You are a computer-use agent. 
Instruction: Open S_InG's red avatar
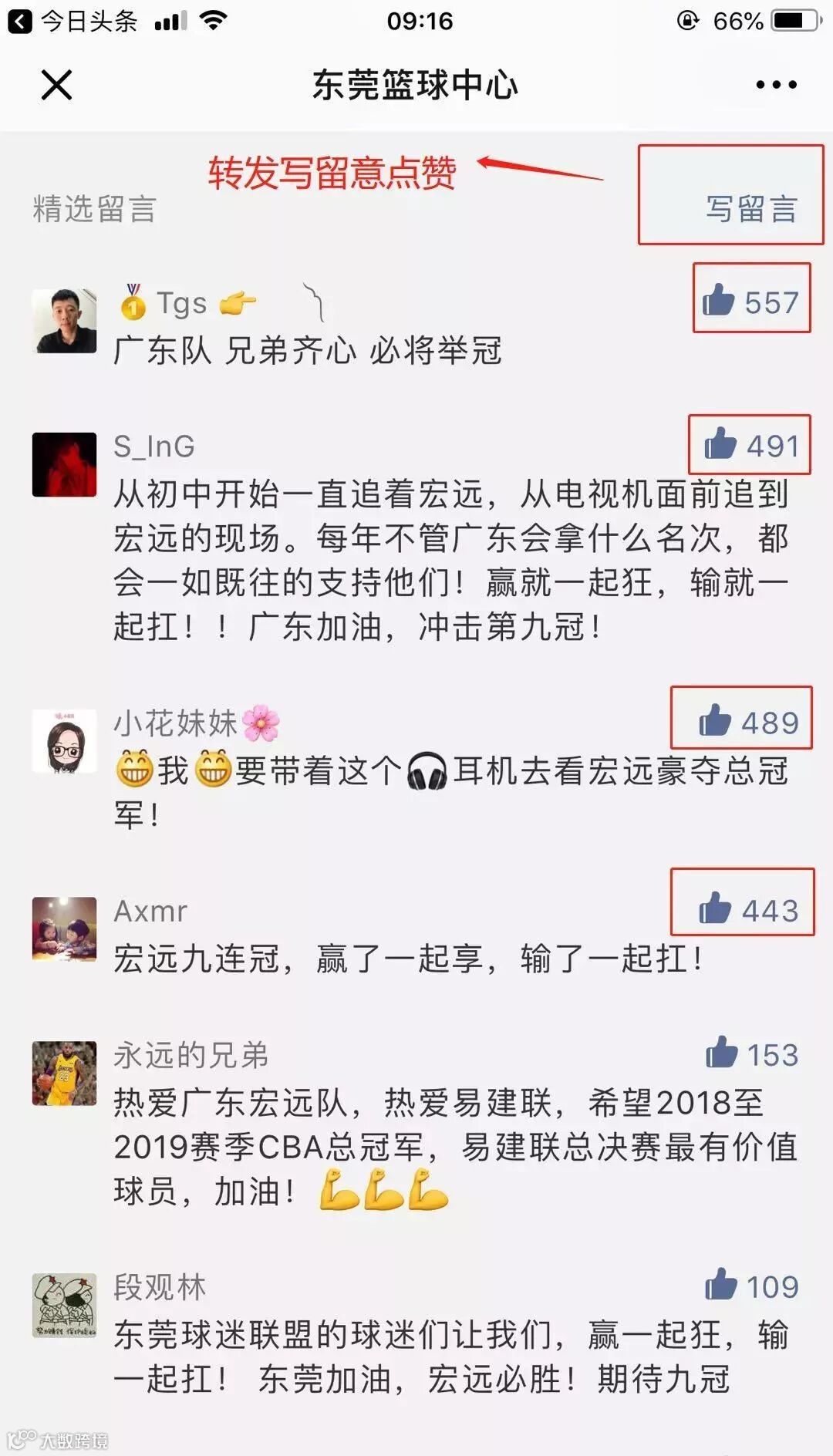(64, 464)
